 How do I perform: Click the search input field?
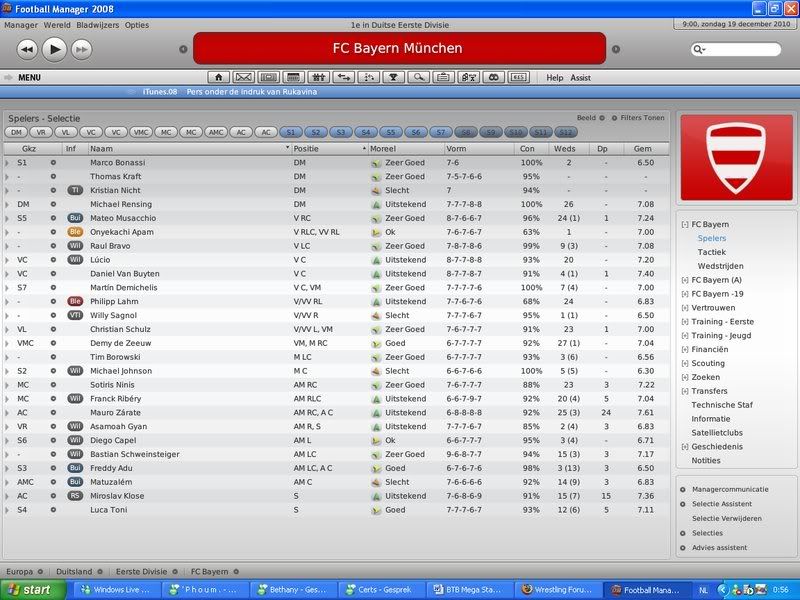tap(736, 49)
